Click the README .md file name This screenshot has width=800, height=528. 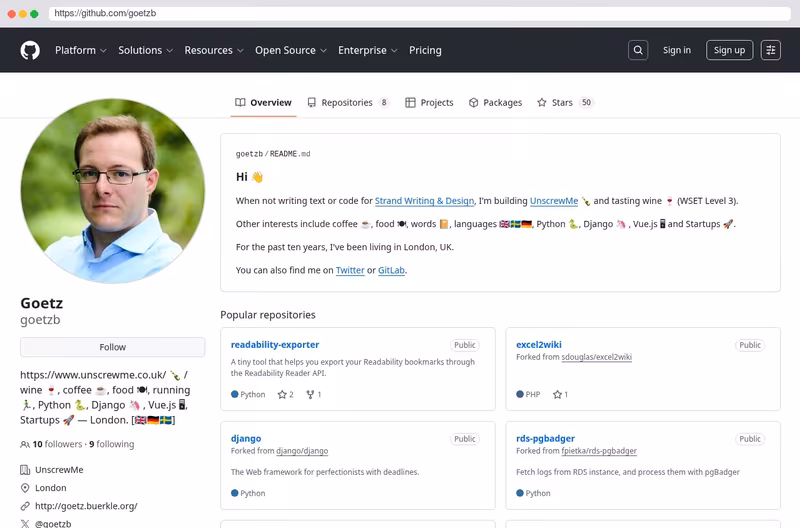(x=290, y=154)
